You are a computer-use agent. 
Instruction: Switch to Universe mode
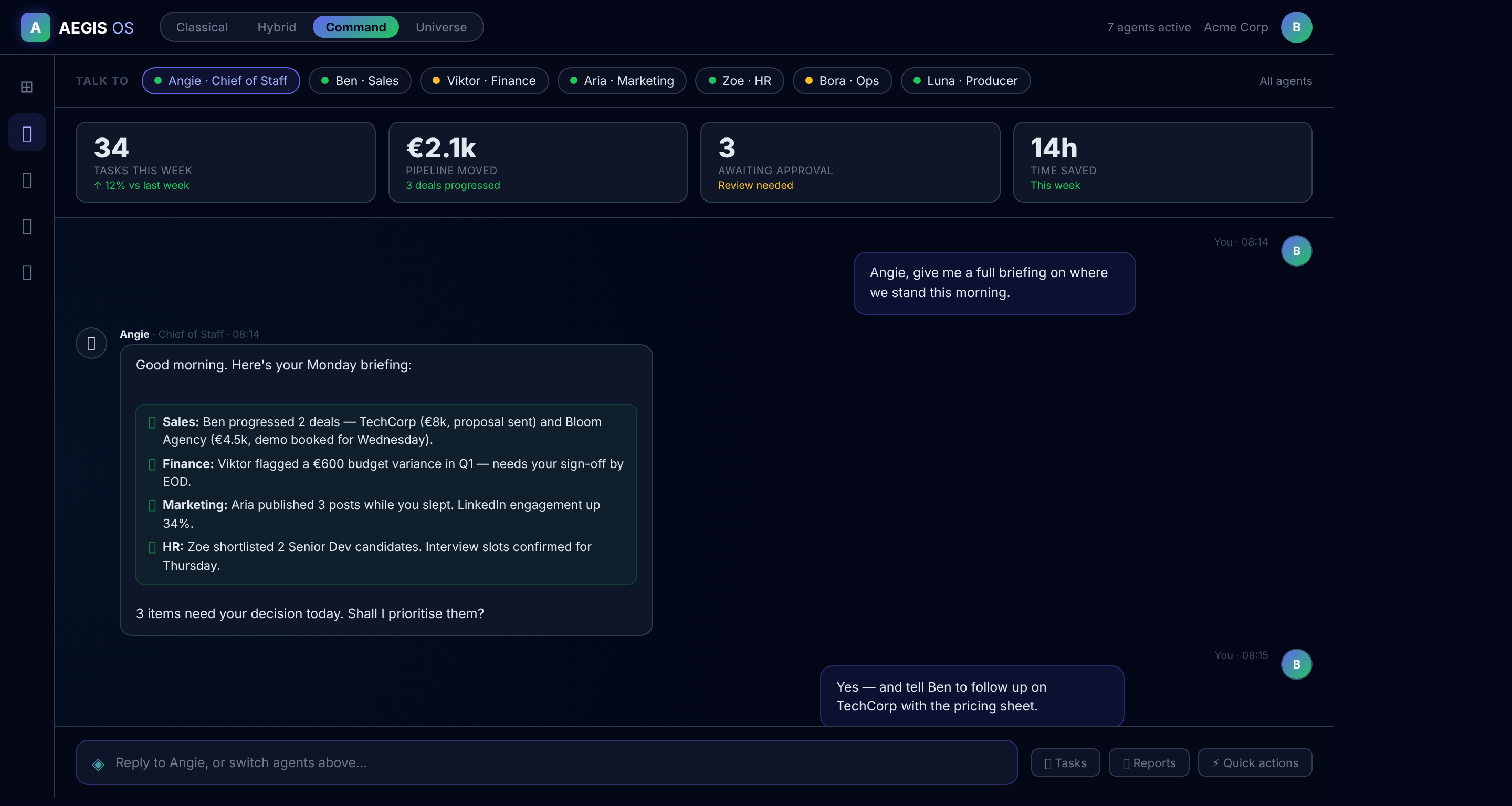tap(441, 28)
